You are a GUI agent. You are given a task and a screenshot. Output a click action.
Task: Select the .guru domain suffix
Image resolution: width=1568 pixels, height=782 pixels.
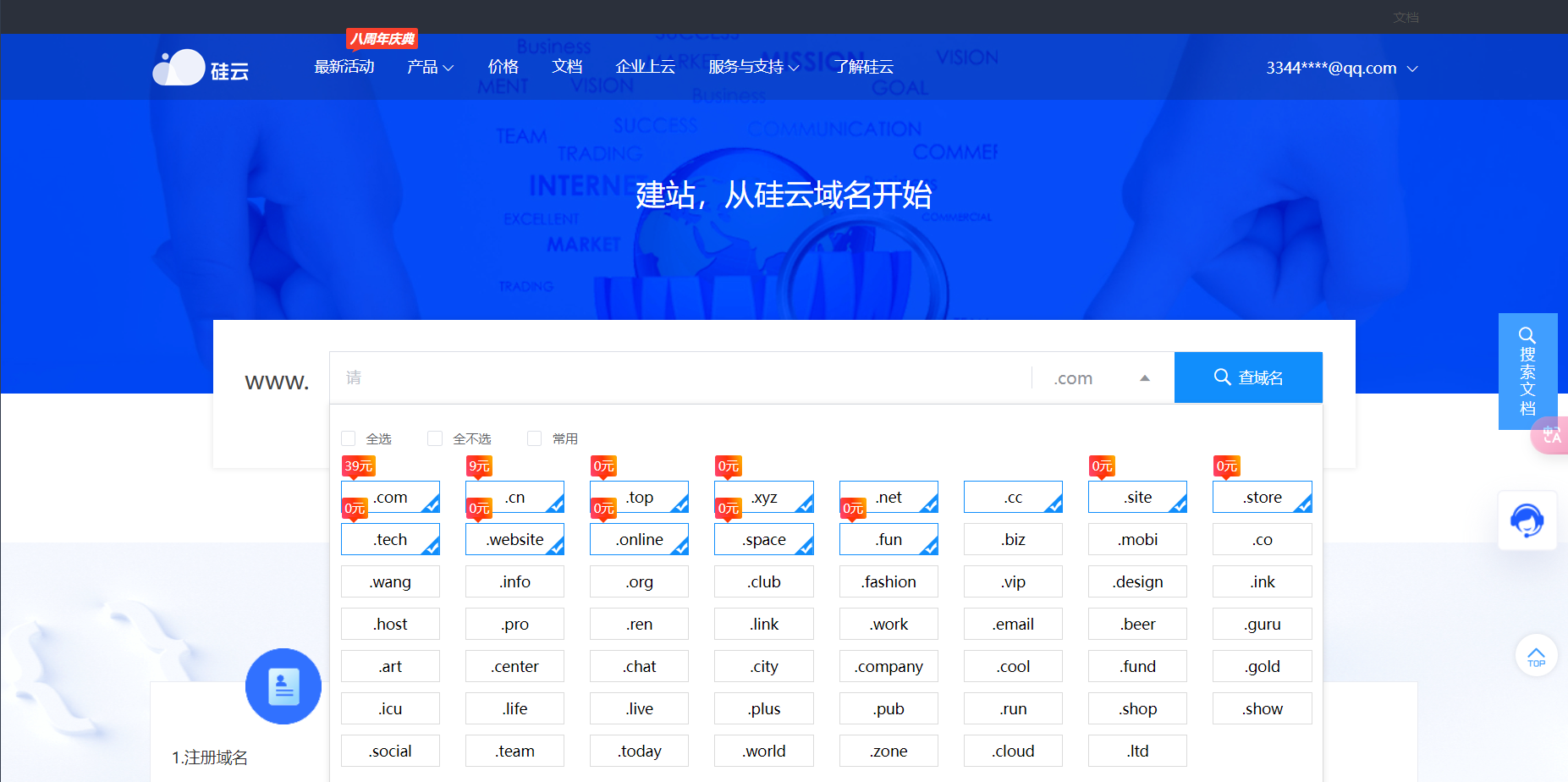point(1263,624)
